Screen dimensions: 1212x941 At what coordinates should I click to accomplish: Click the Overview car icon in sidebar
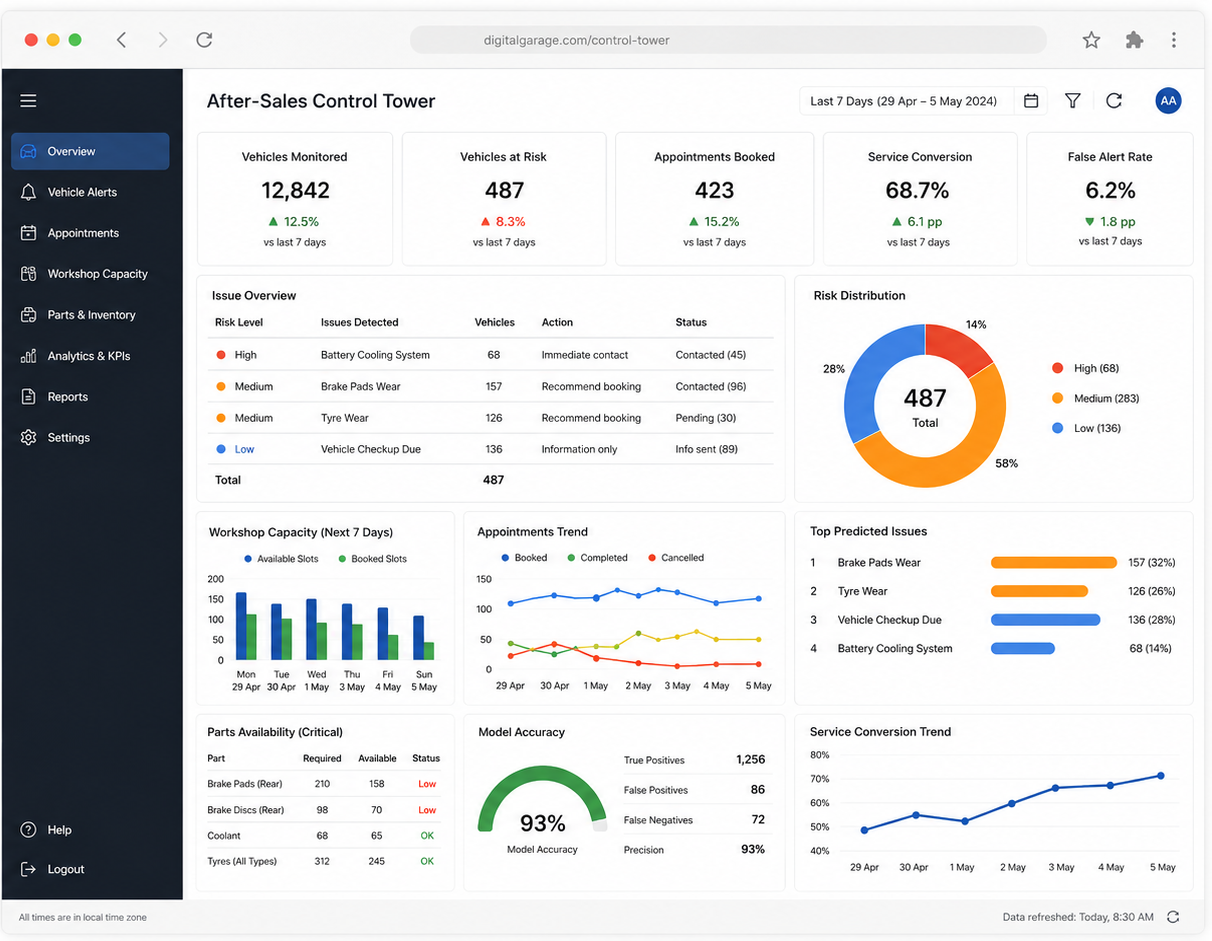[28, 152]
